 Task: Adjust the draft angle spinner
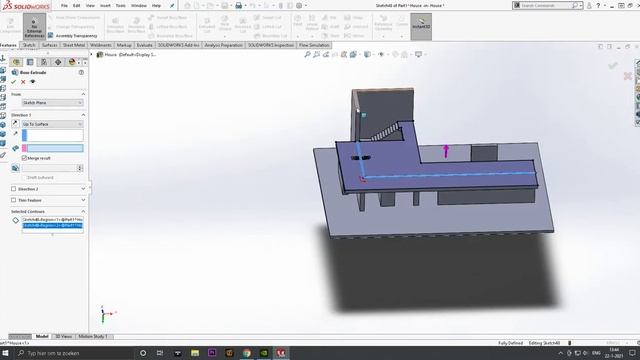(80, 168)
